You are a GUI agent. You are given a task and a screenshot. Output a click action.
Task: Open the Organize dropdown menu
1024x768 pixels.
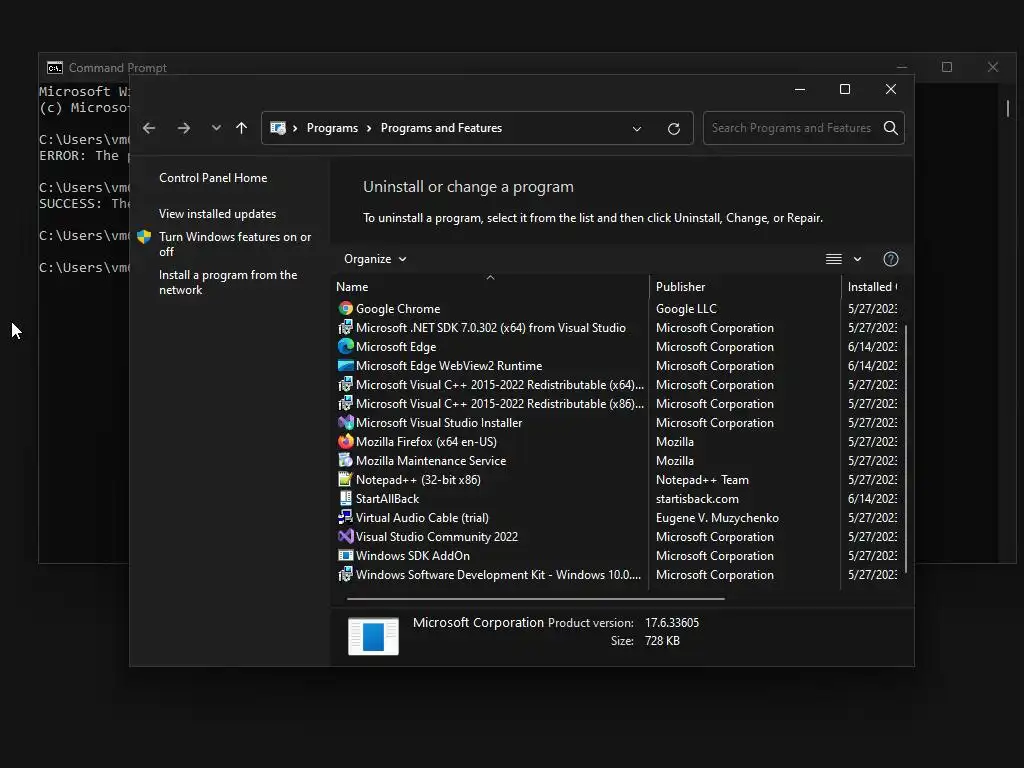point(375,259)
